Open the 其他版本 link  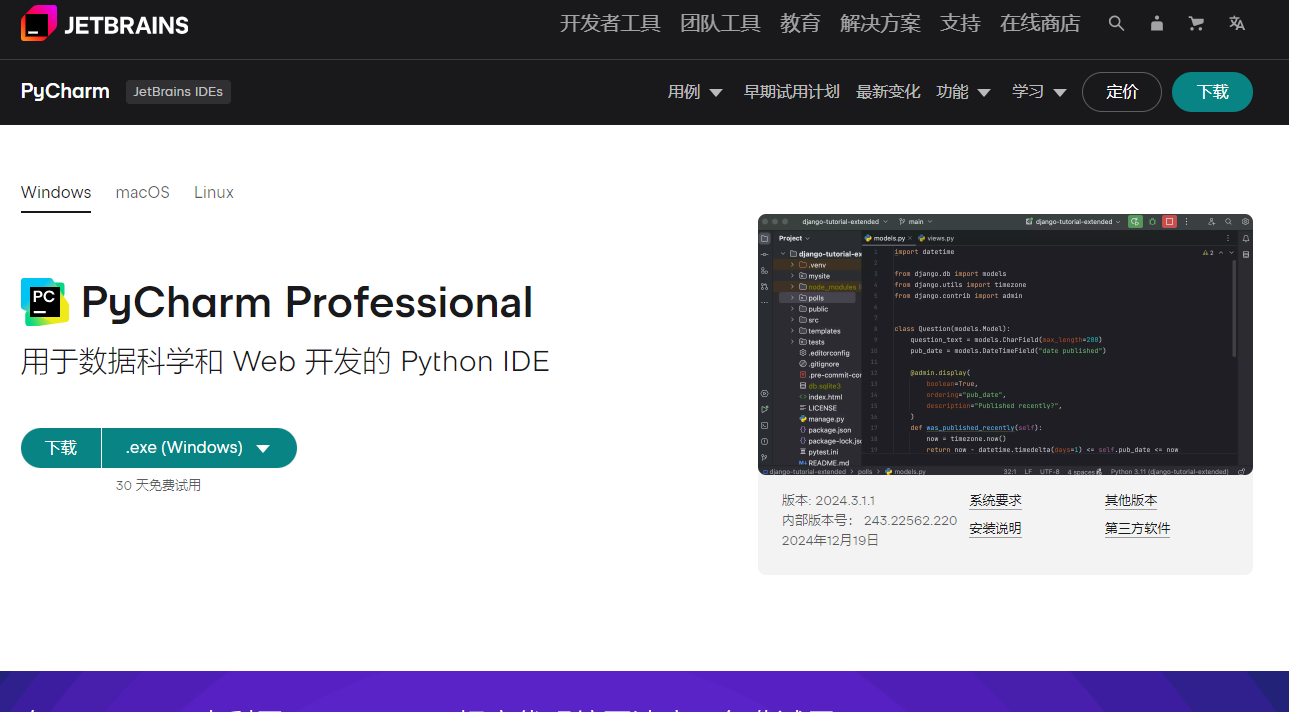(1131, 501)
